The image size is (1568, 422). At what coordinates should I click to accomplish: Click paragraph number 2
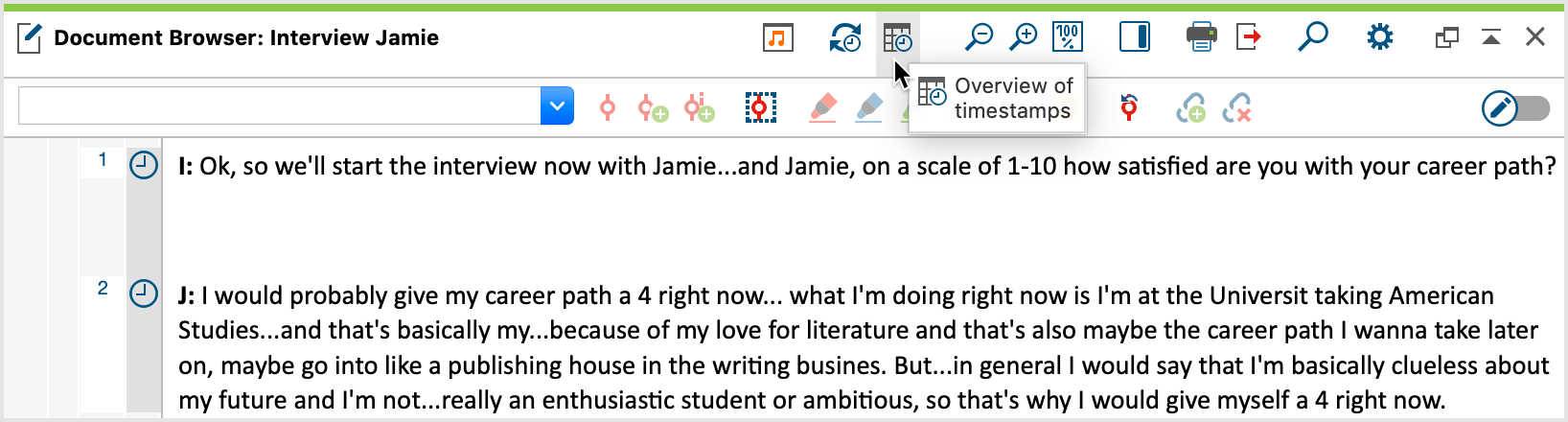coord(103,288)
